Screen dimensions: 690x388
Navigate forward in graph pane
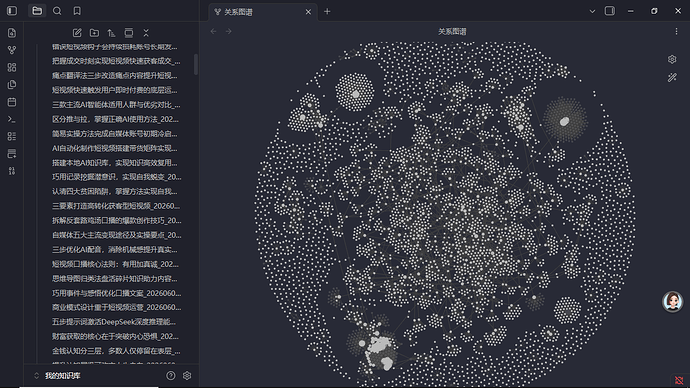coord(228,31)
